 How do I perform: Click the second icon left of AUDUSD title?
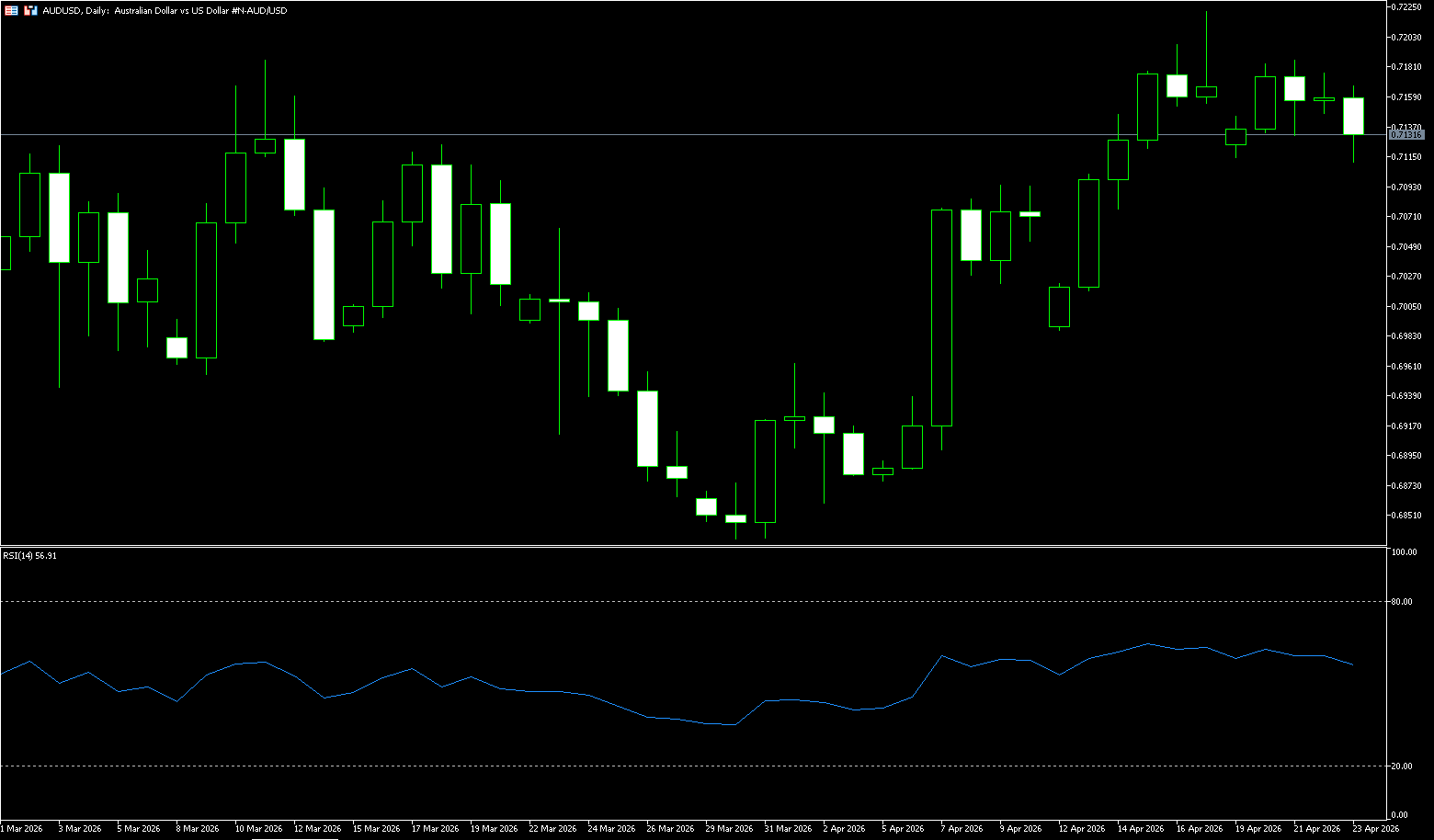click(30, 10)
